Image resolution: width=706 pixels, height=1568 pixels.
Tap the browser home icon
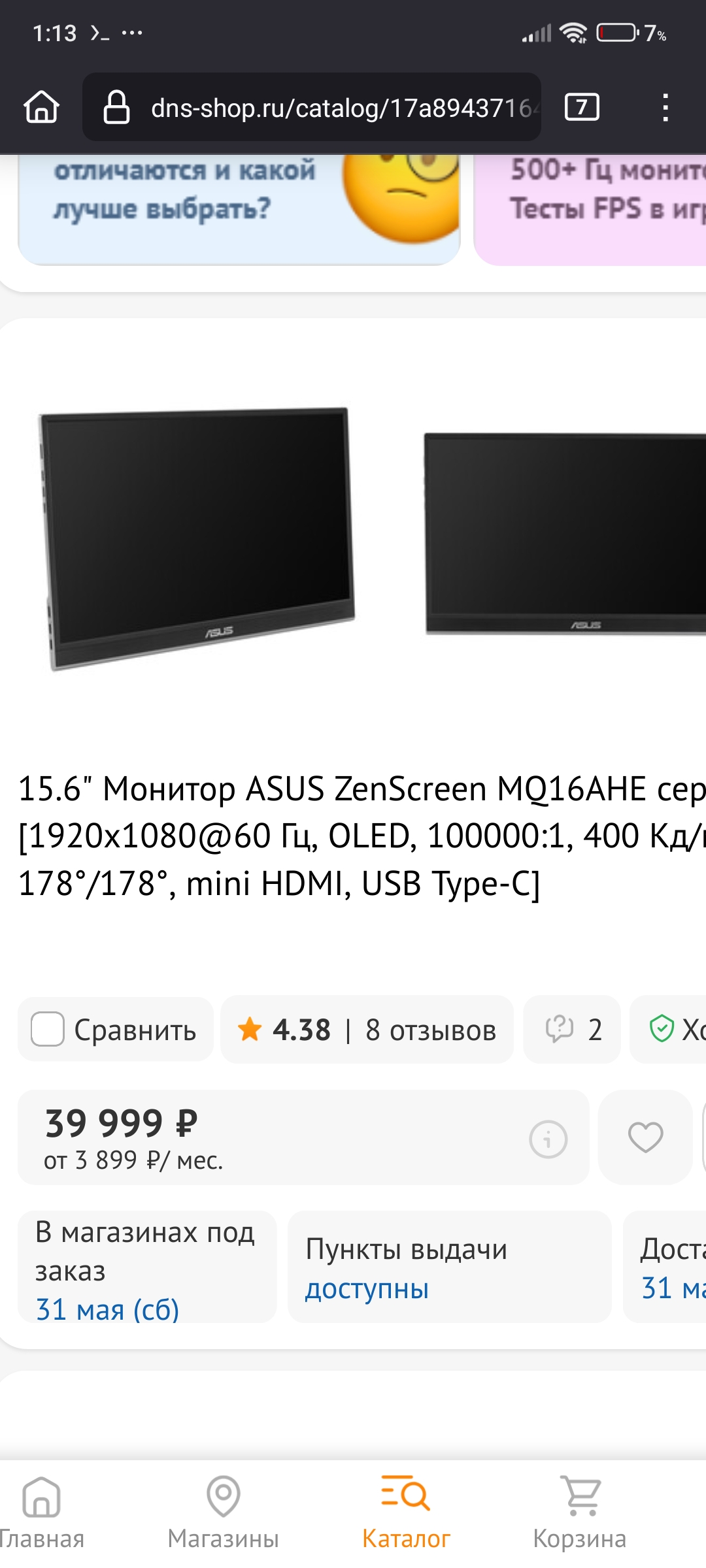pos(42,107)
